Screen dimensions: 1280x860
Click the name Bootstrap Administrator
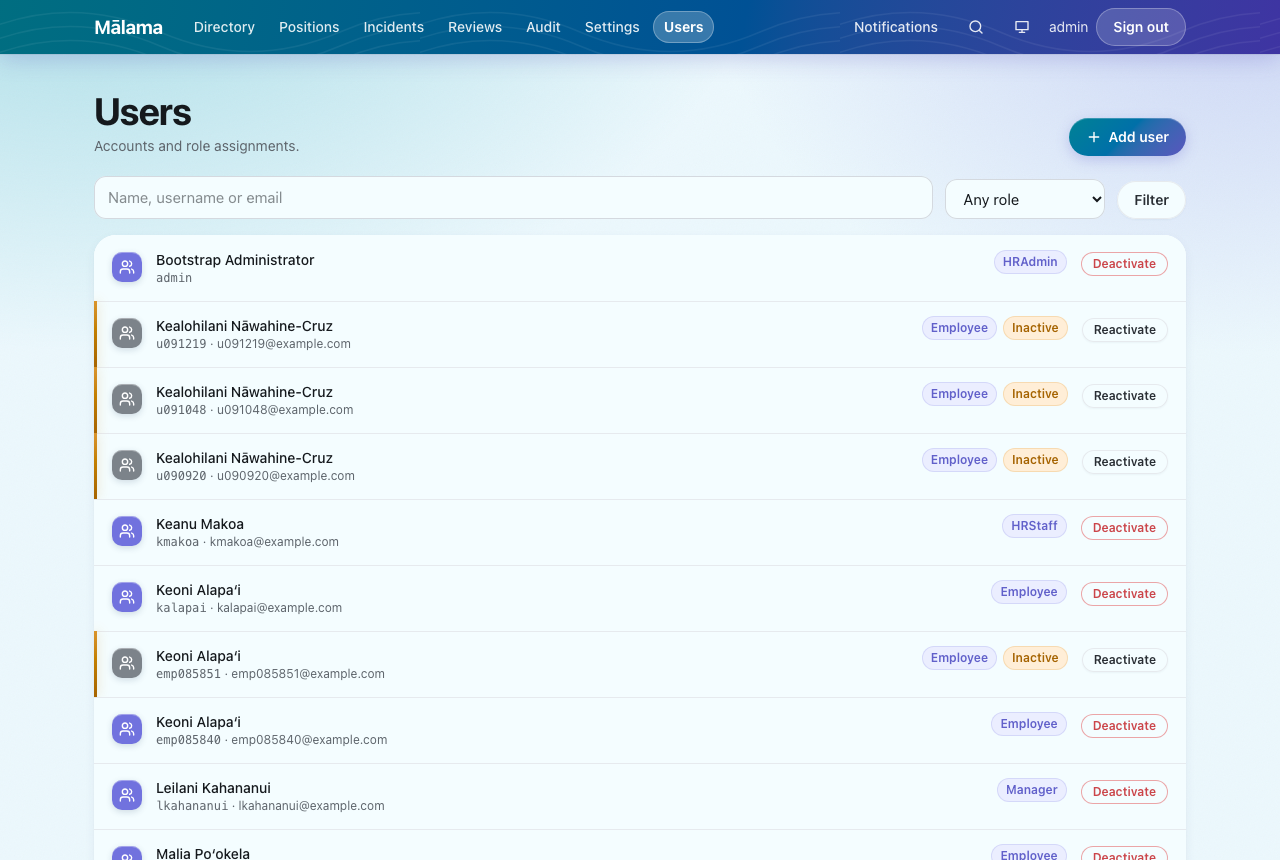(x=235, y=260)
